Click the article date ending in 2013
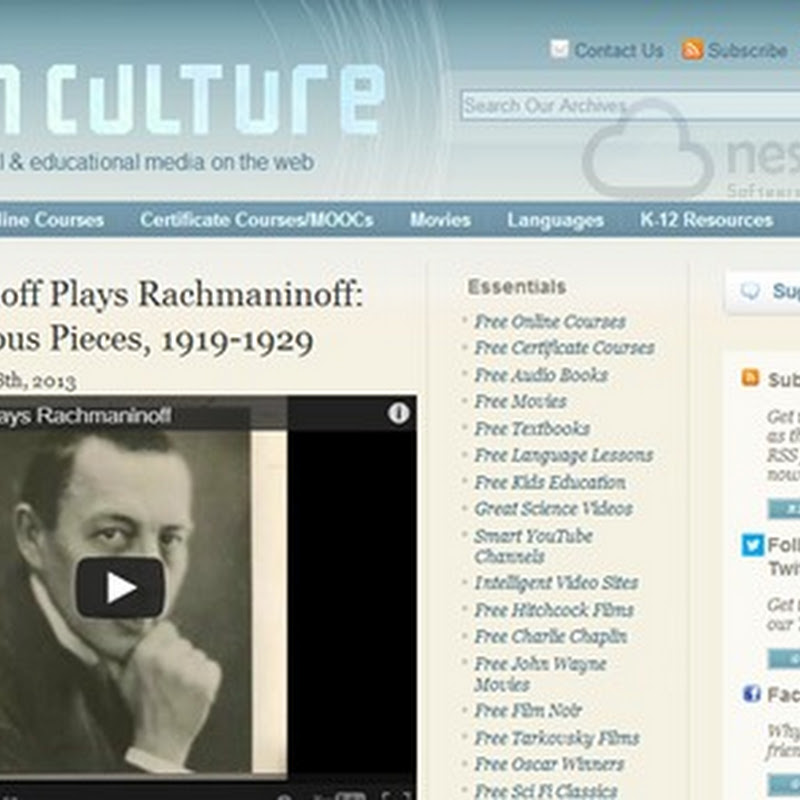800x800 pixels. [x=38, y=382]
